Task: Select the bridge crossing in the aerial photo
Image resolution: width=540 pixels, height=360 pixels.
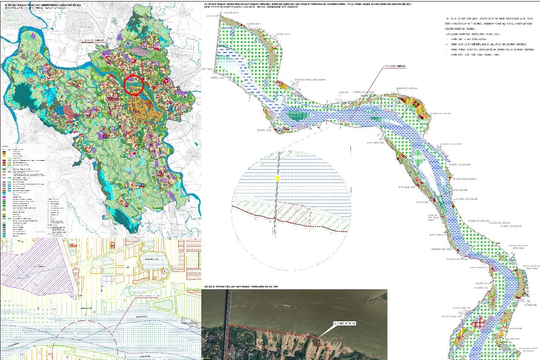Action: tap(227, 325)
